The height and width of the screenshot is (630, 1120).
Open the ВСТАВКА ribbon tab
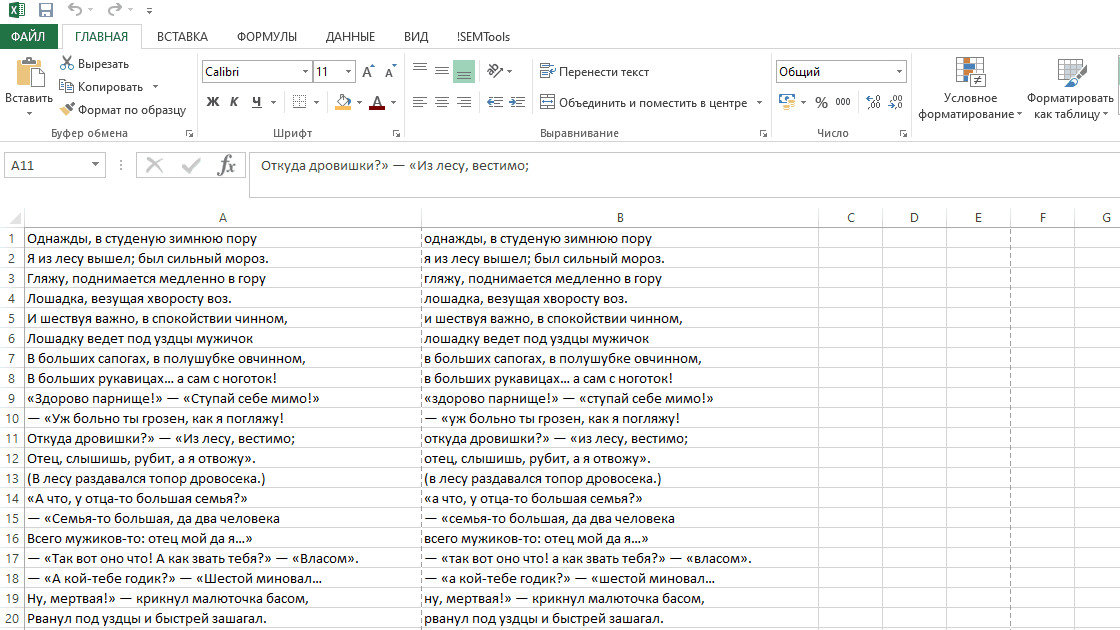point(182,37)
